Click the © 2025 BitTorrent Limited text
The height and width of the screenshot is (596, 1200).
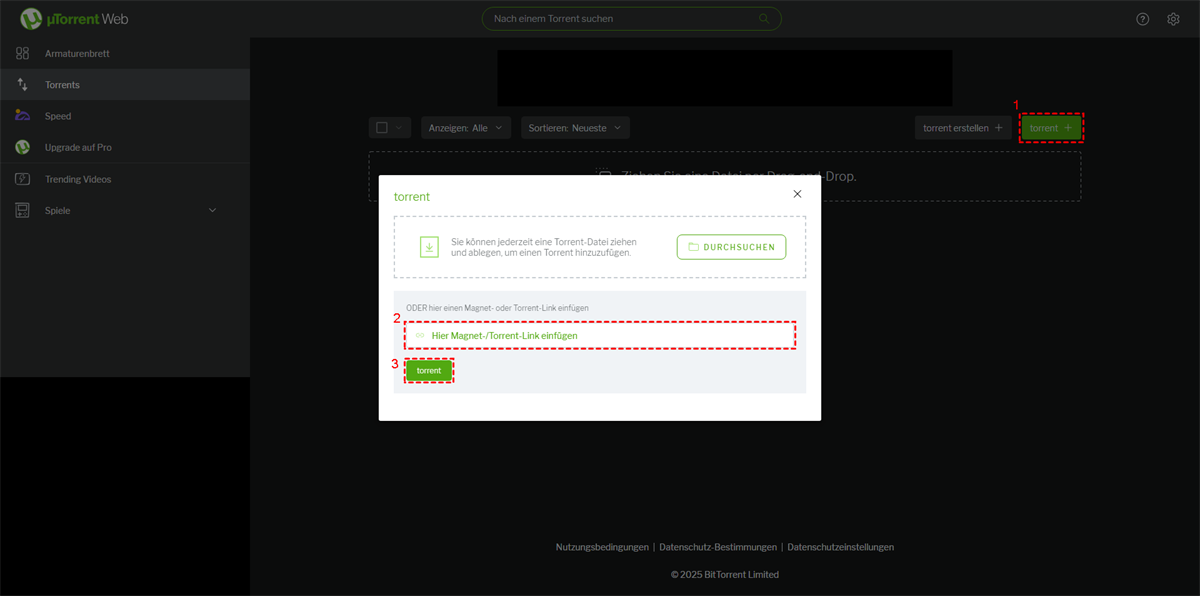point(725,575)
